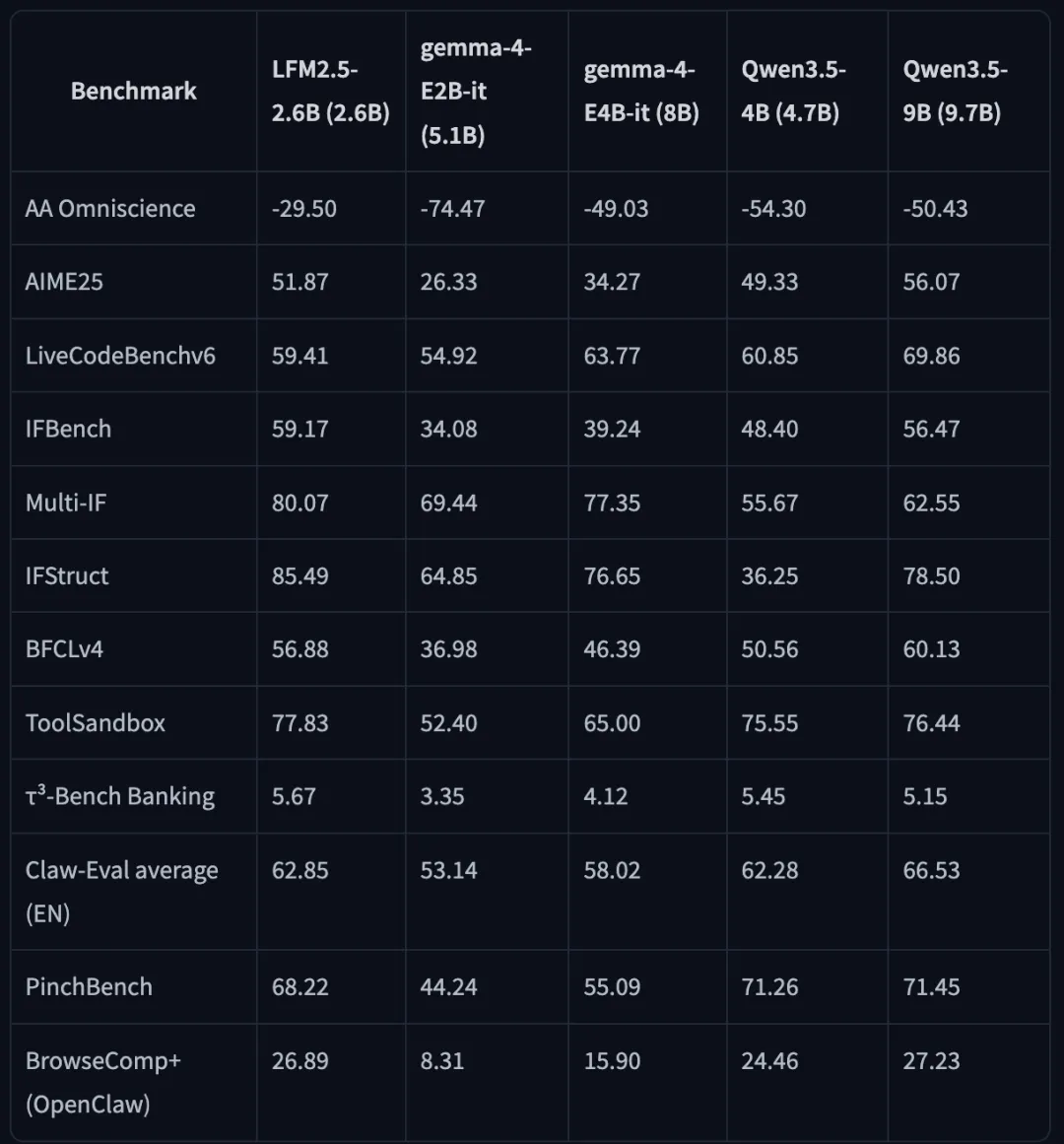Click the gemma-4-E4B-it (8B) column header
This screenshot has height=1144, width=1064.
click(x=641, y=92)
